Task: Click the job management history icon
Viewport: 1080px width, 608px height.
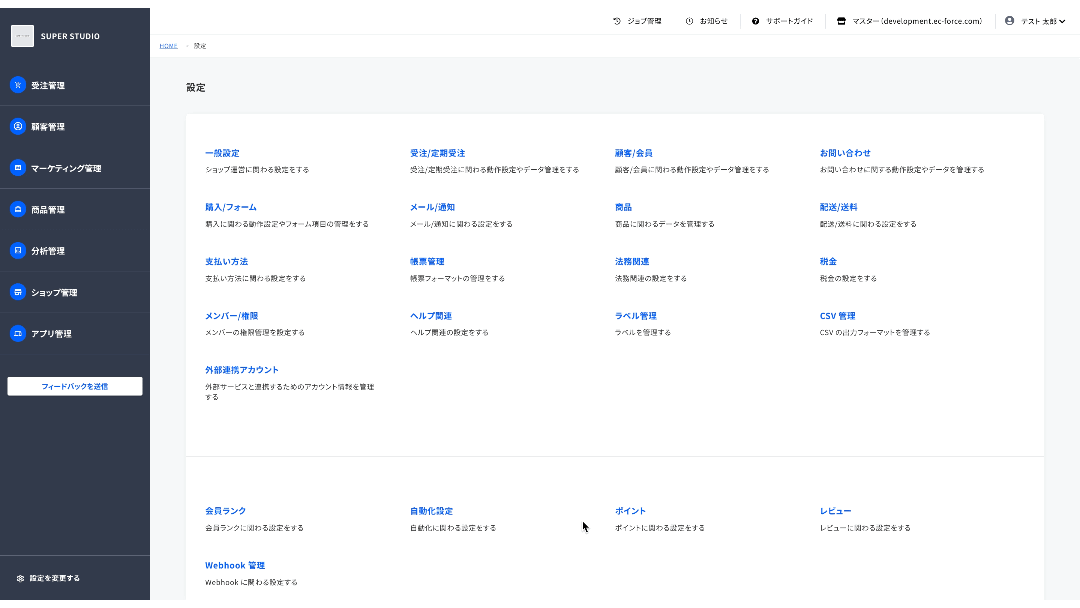Action: coord(617,21)
